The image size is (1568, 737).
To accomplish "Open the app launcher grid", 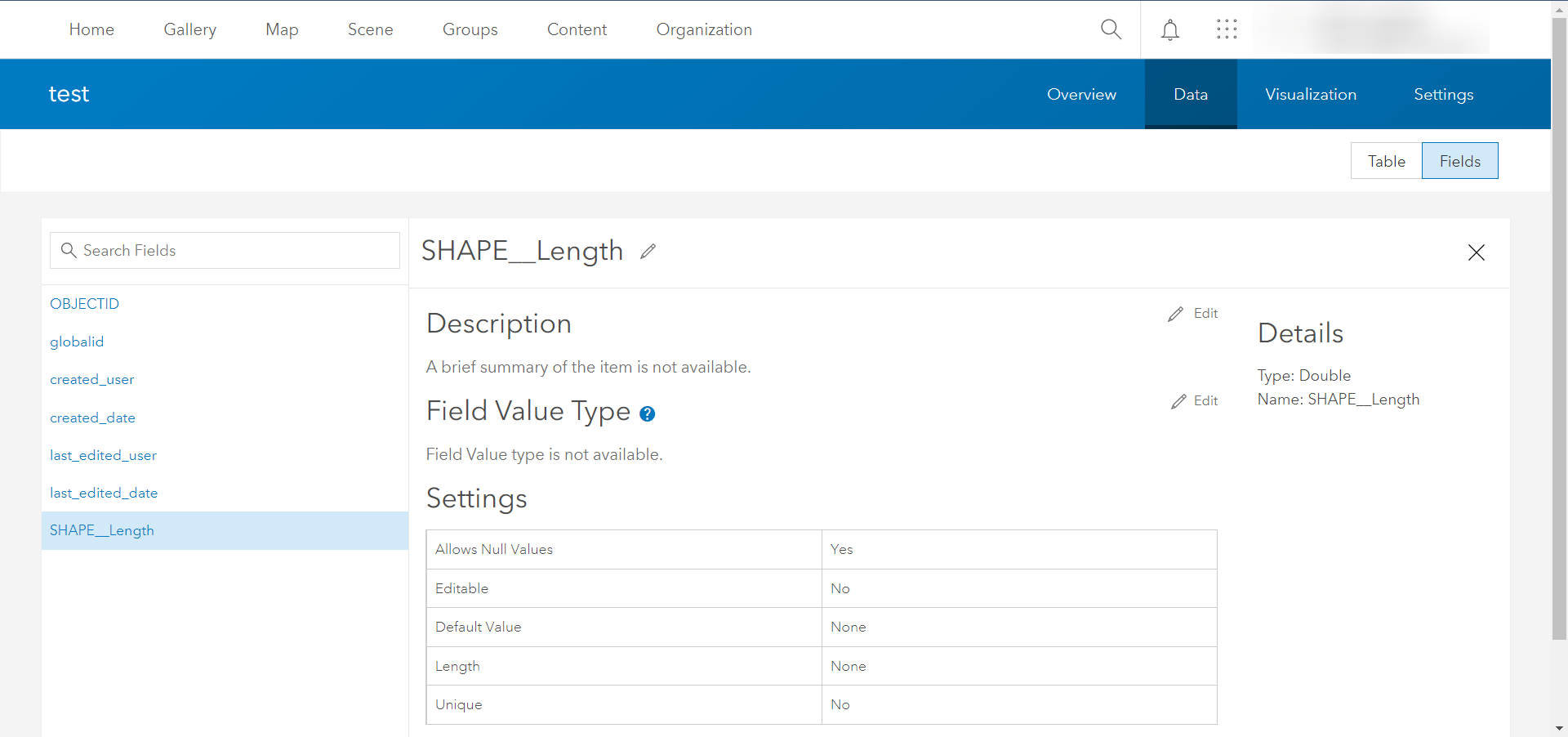I will tap(1227, 29).
